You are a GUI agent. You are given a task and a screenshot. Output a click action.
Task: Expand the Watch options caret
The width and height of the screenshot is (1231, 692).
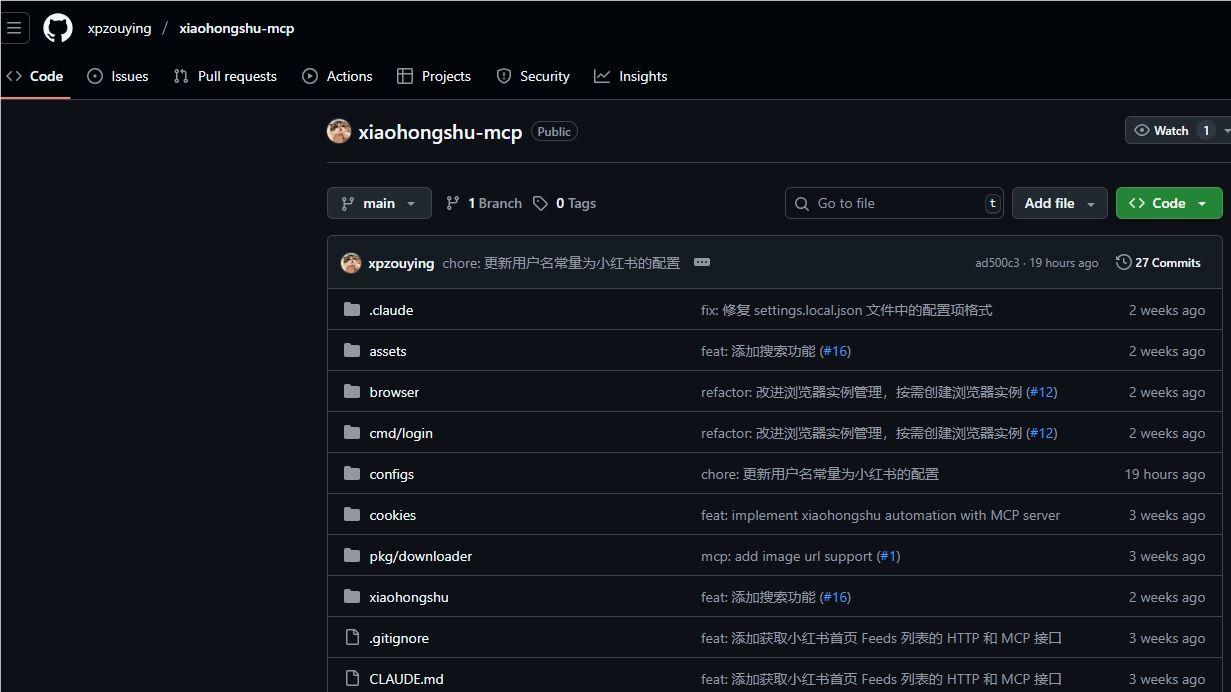click(x=1227, y=130)
